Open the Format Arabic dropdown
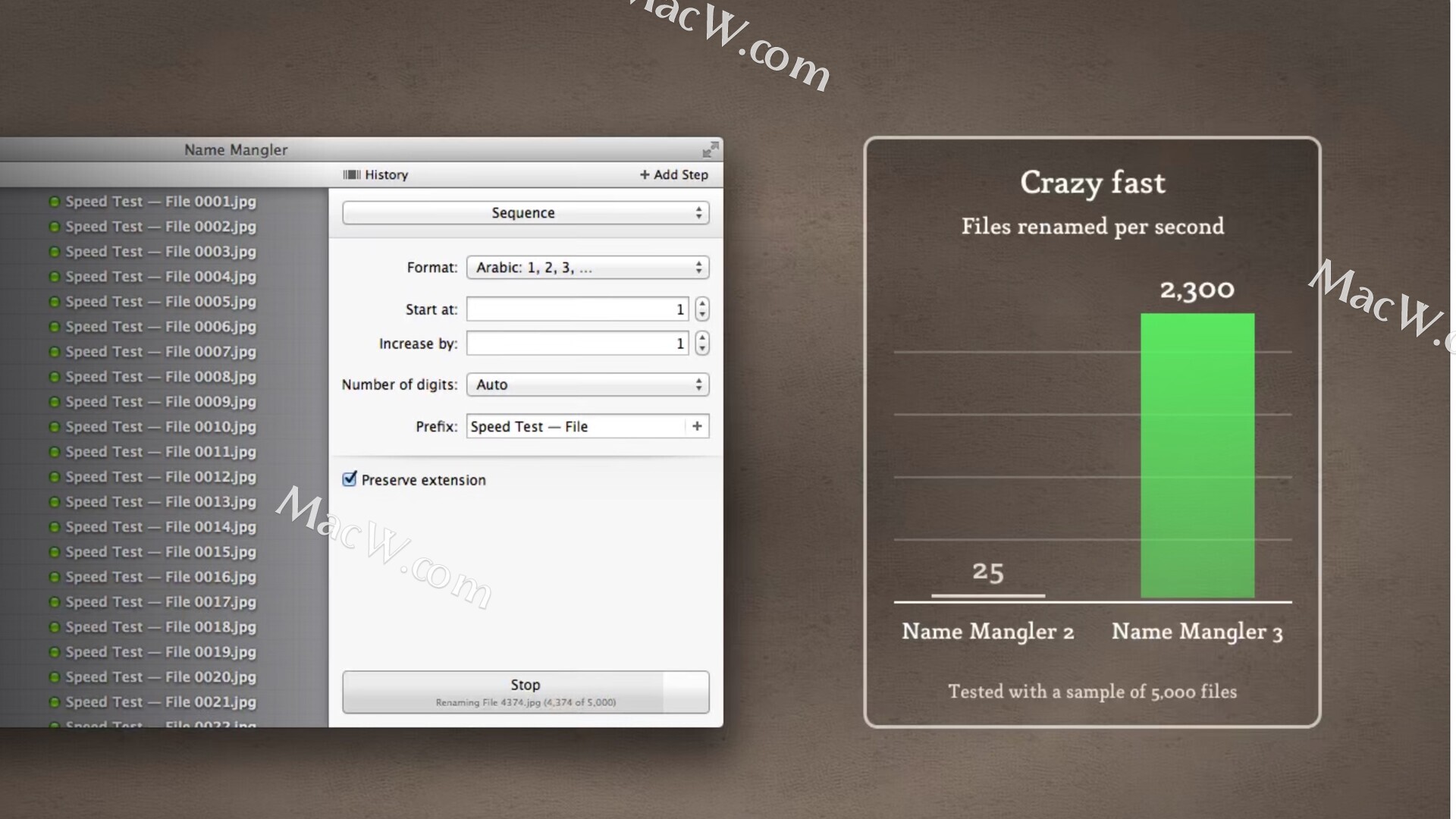This screenshot has width=1456, height=819. 588,268
